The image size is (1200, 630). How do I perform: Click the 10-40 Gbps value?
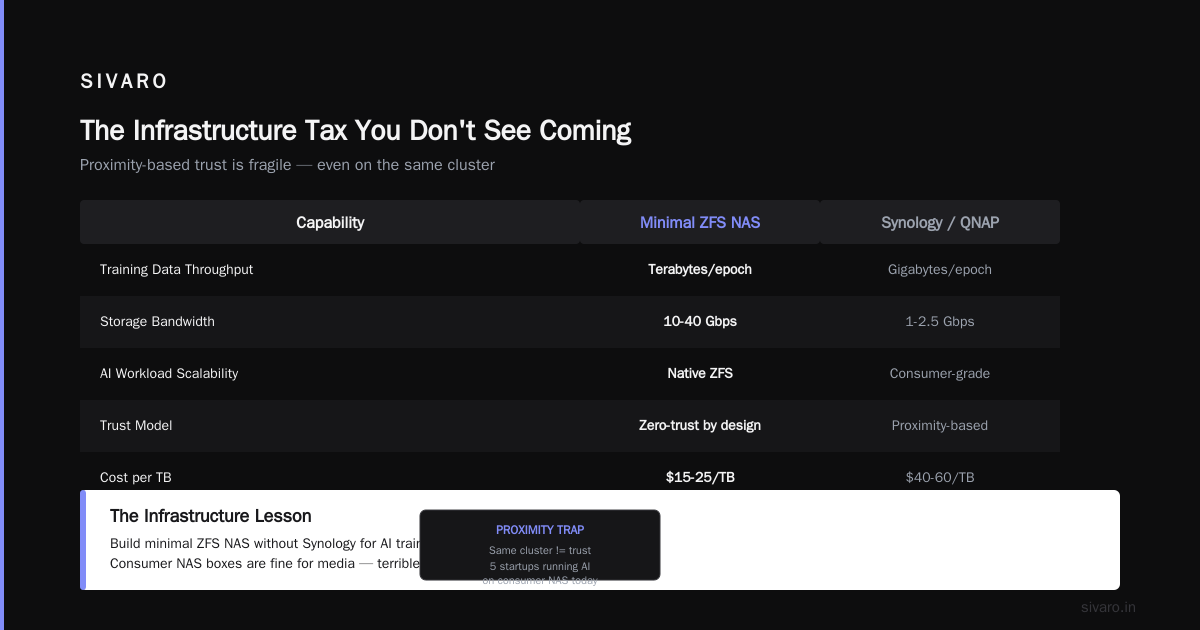(700, 322)
